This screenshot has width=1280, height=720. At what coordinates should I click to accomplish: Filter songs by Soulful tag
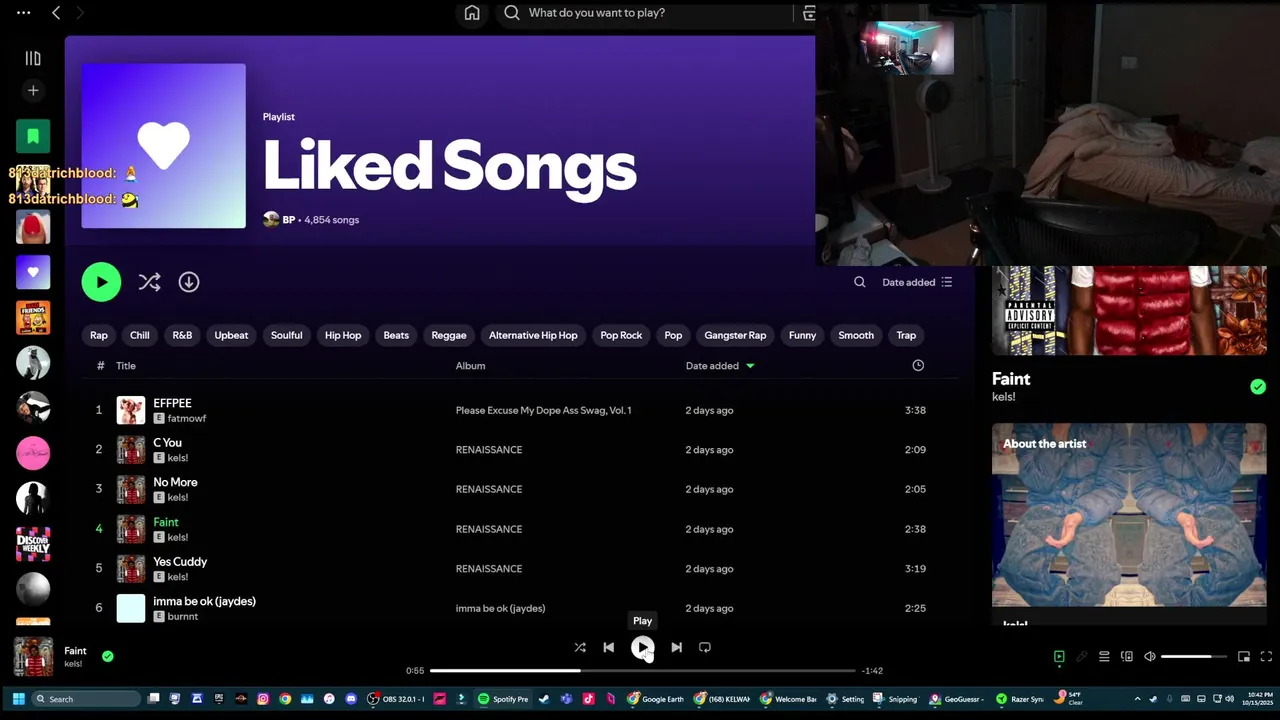(286, 335)
